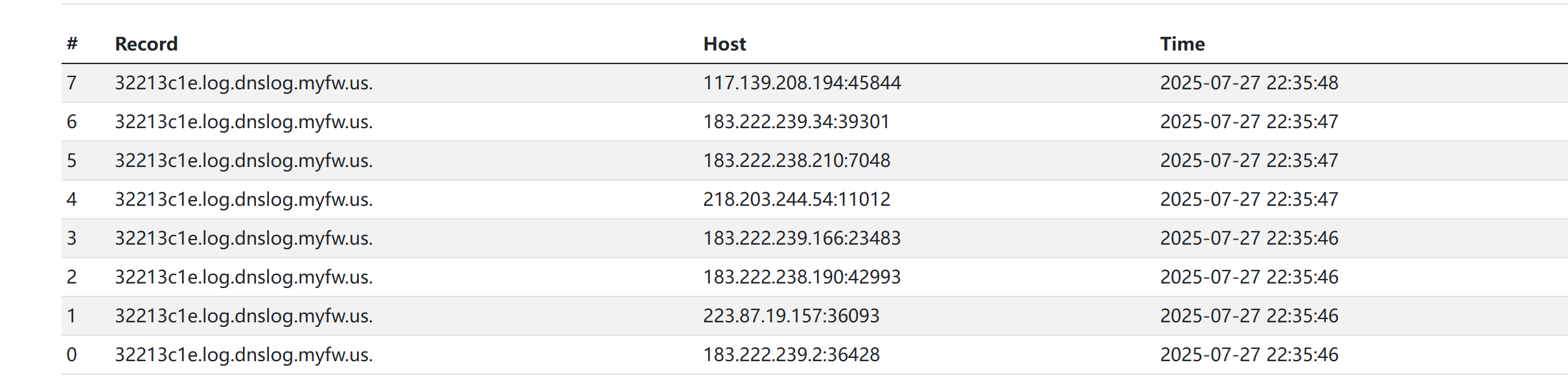Click the Time column header
This screenshot has width=1568, height=389.
[x=1182, y=44]
